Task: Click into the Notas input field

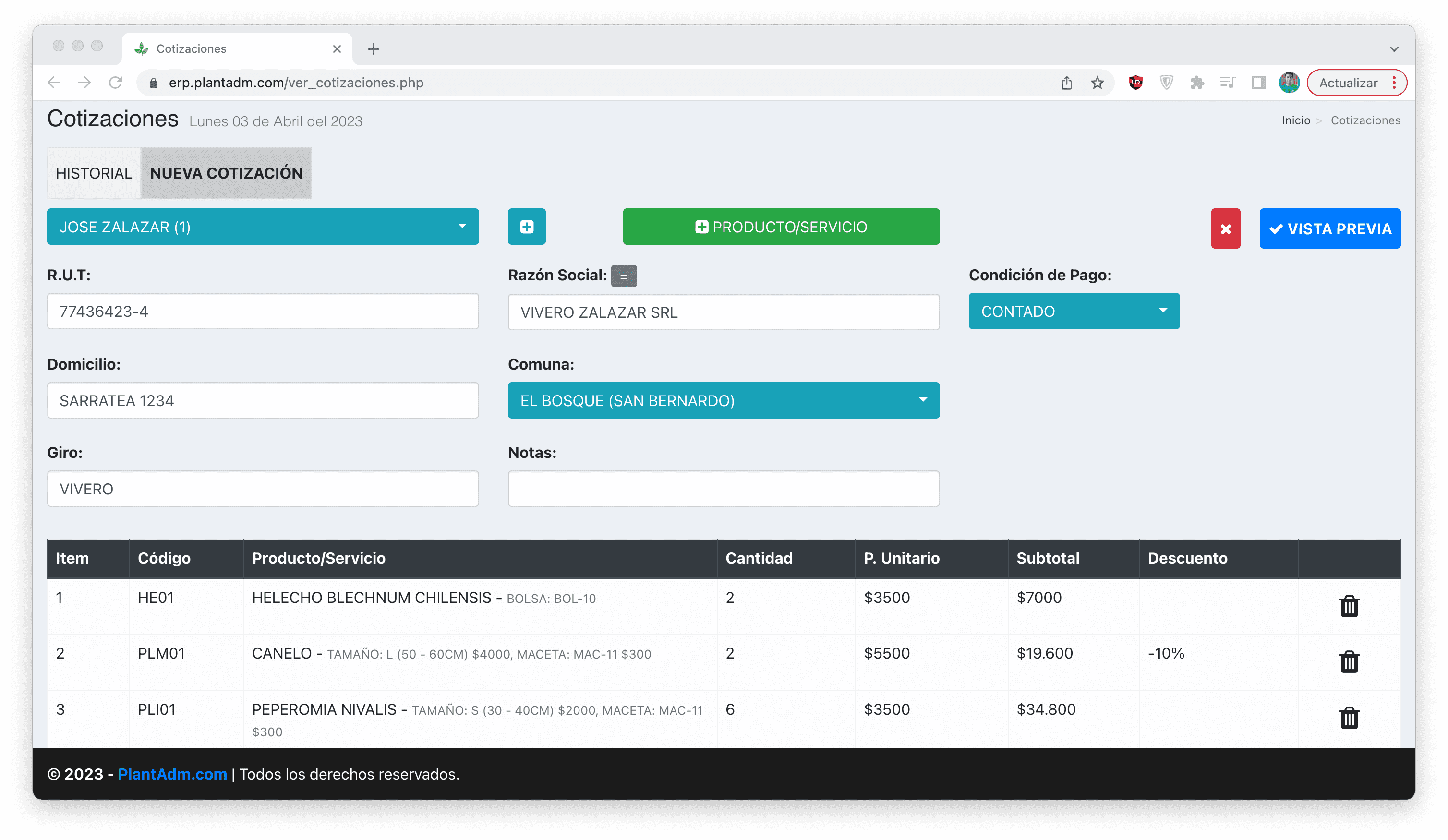Action: coord(723,489)
